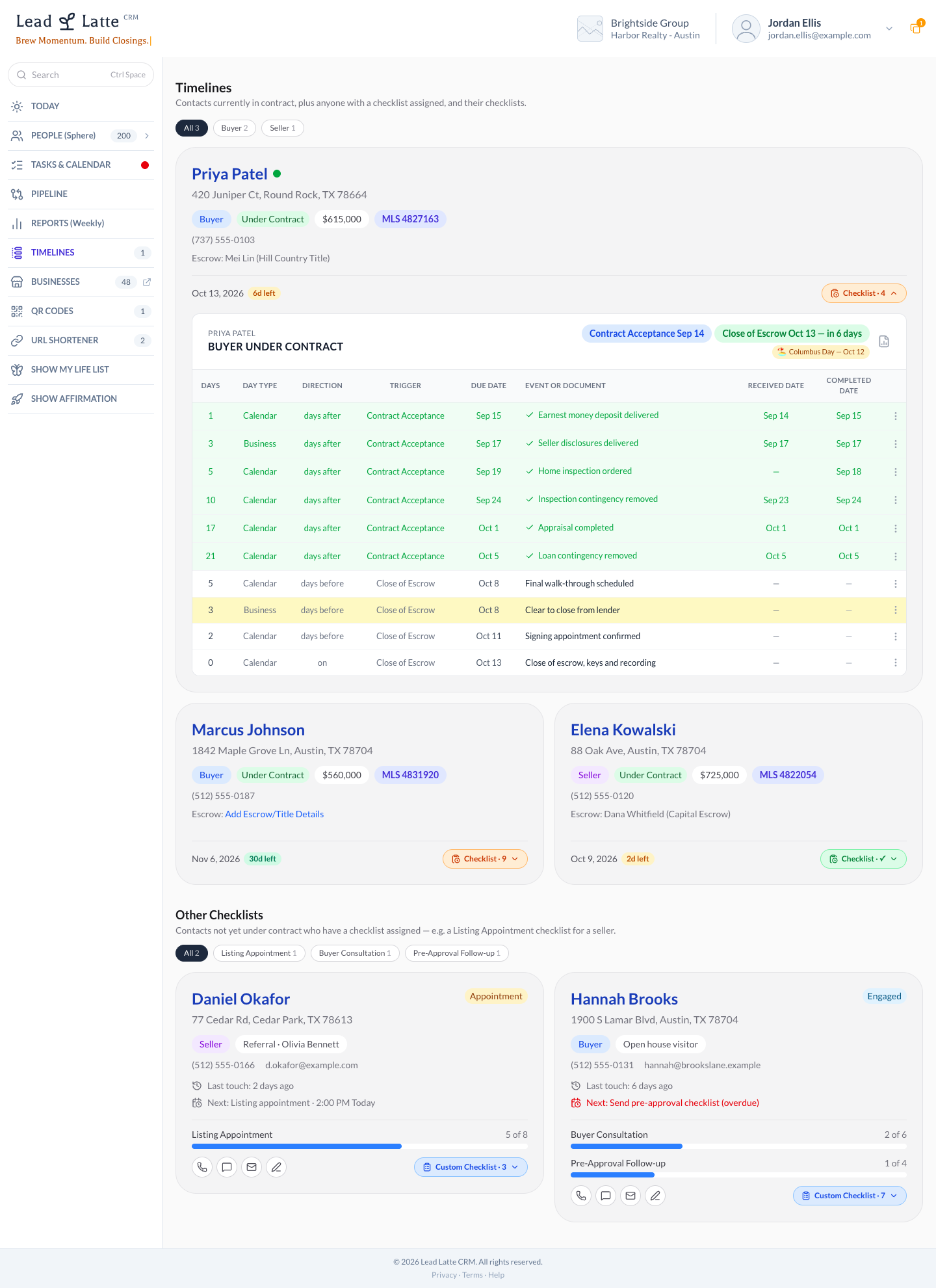Send a text message to Daniel Okafor
The width and height of the screenshot is (936, 1288).
tap(227, 1167)
